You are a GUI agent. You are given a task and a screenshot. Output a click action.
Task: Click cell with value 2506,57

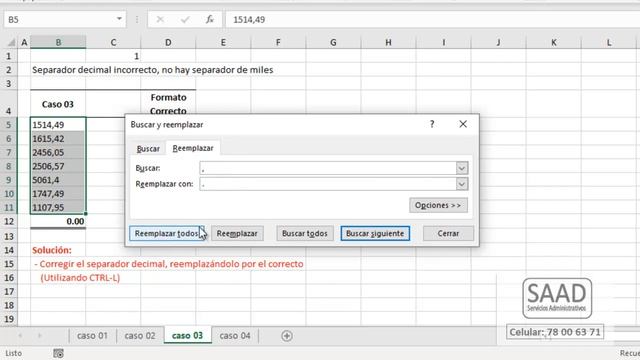(58, 167)
